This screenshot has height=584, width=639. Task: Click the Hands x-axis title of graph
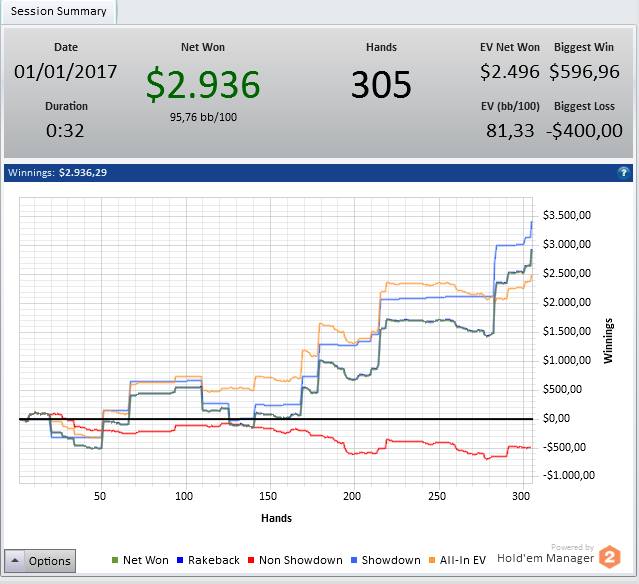point(275,517)
